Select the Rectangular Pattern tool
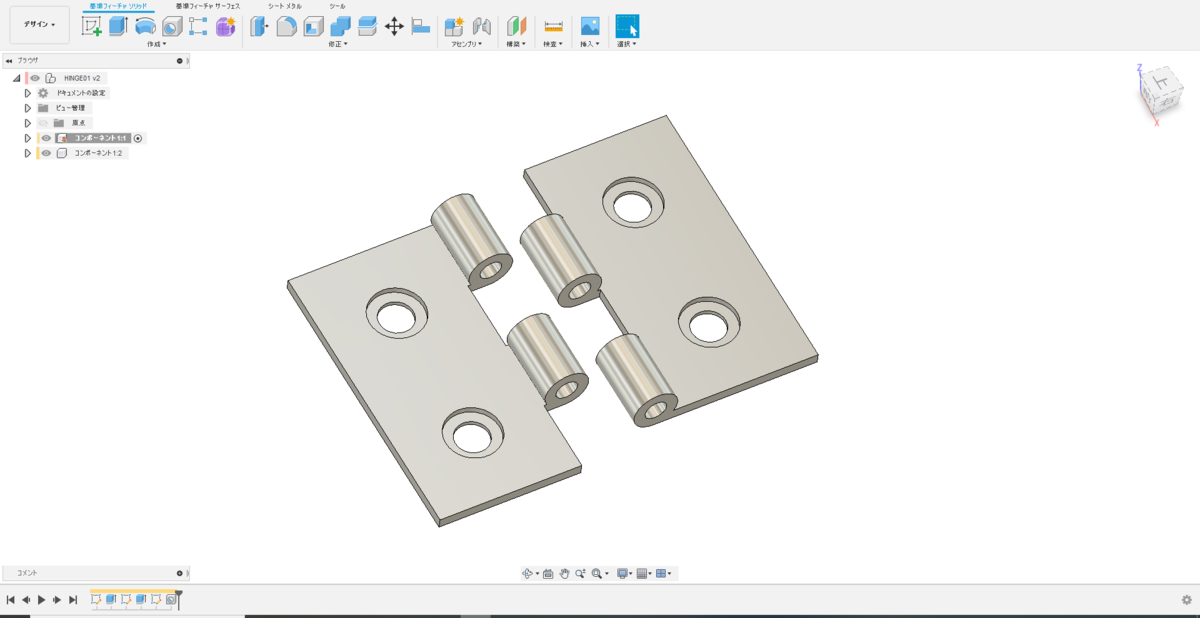 point(198,27)
